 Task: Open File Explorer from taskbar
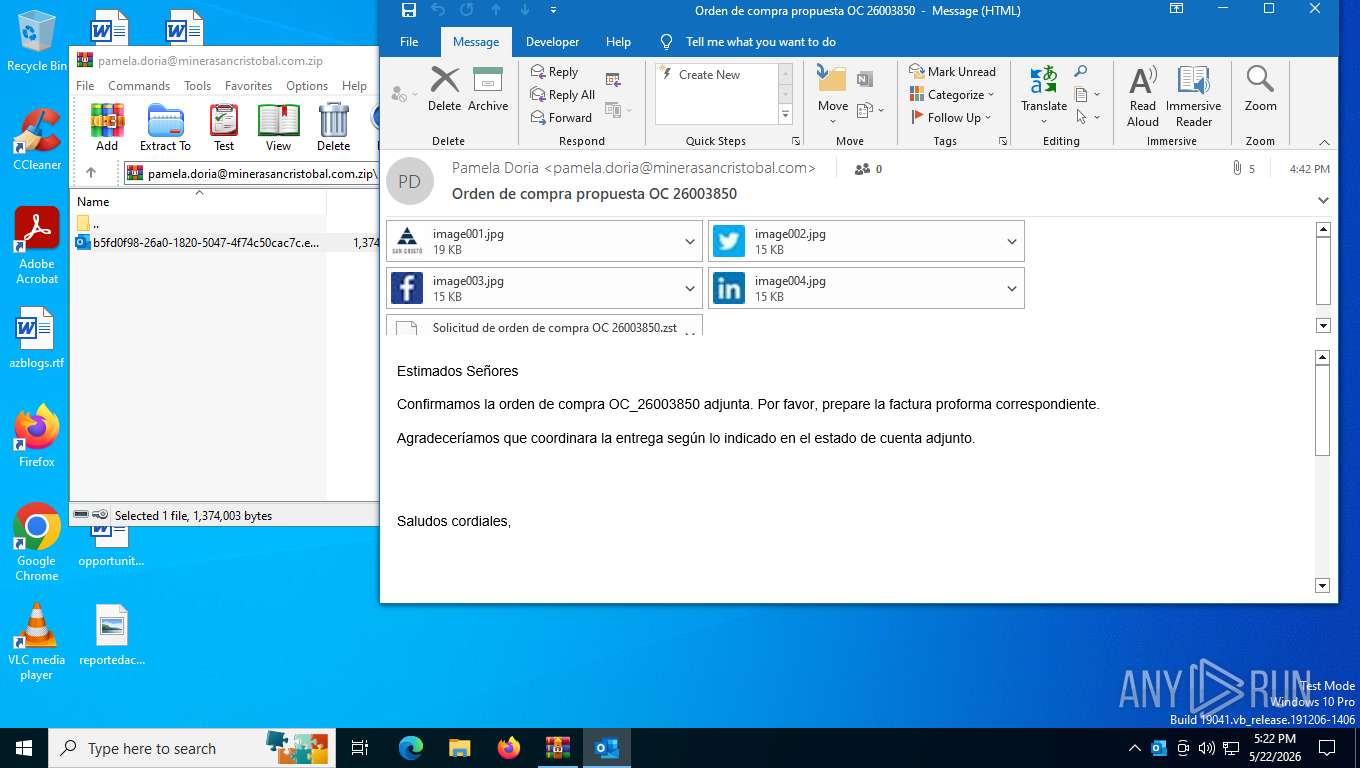click(x=459, y=748)
